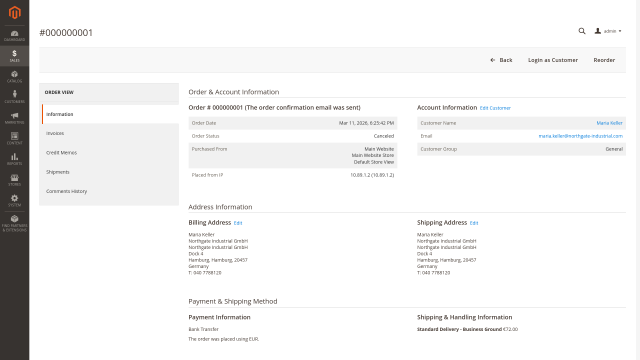Click the maria.keller email address link
This screenshot has width=640, height=360.
[580, 136]
